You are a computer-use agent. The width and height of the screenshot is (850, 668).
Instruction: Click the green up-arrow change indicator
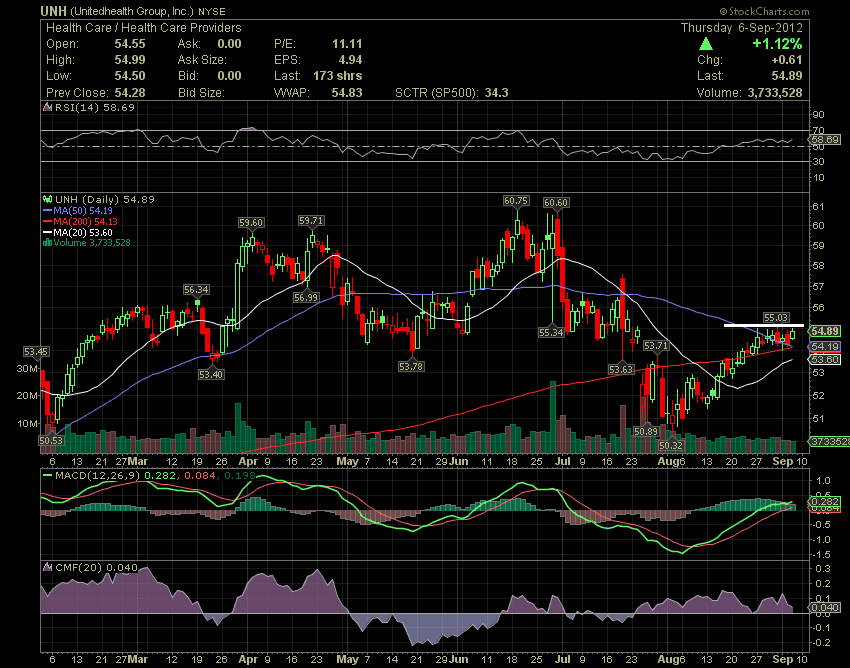706,44
